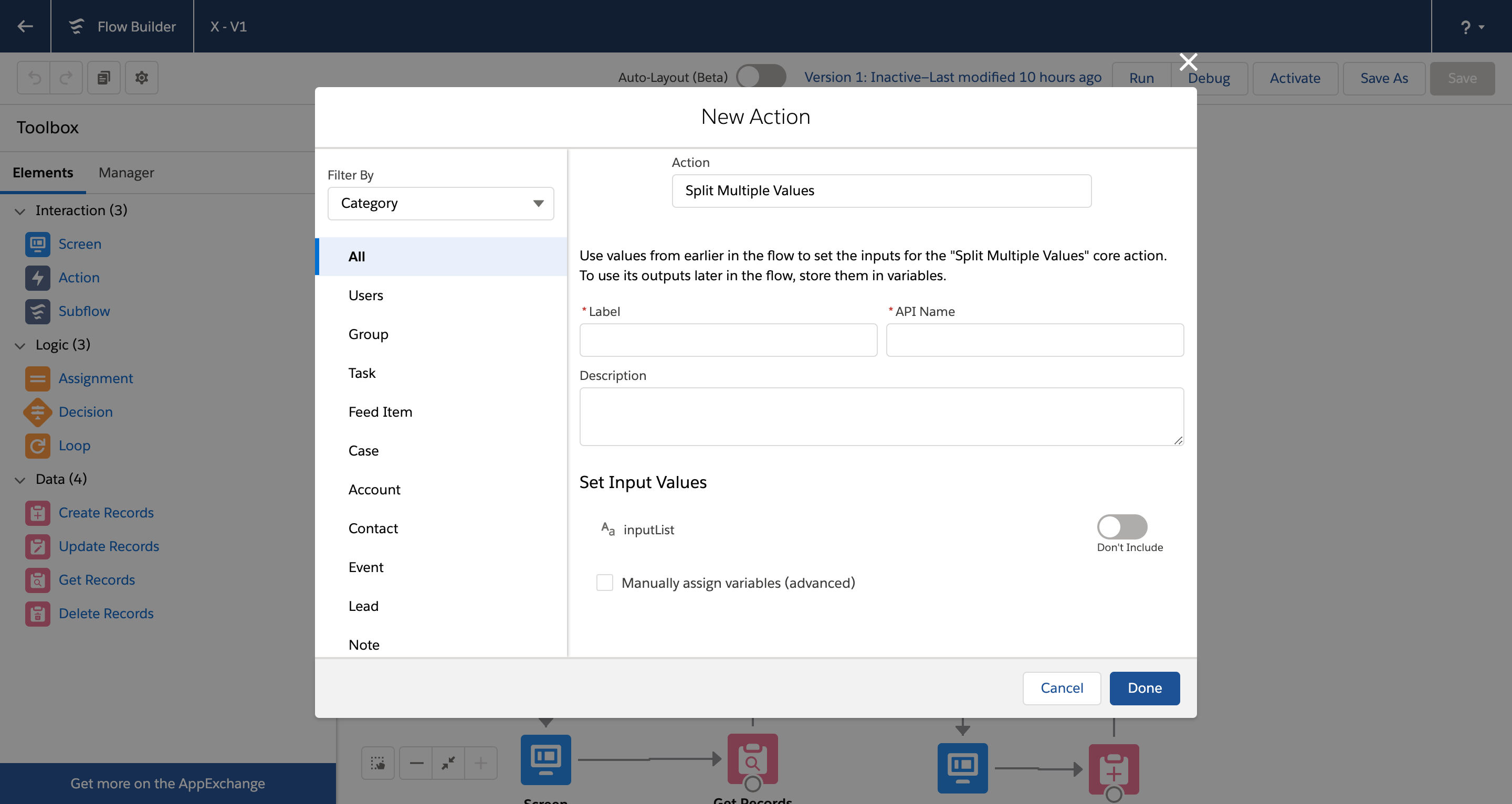Select the Delete Records icon
The height and width of the screenshot is (804, 1512).
tap(38, 613)
